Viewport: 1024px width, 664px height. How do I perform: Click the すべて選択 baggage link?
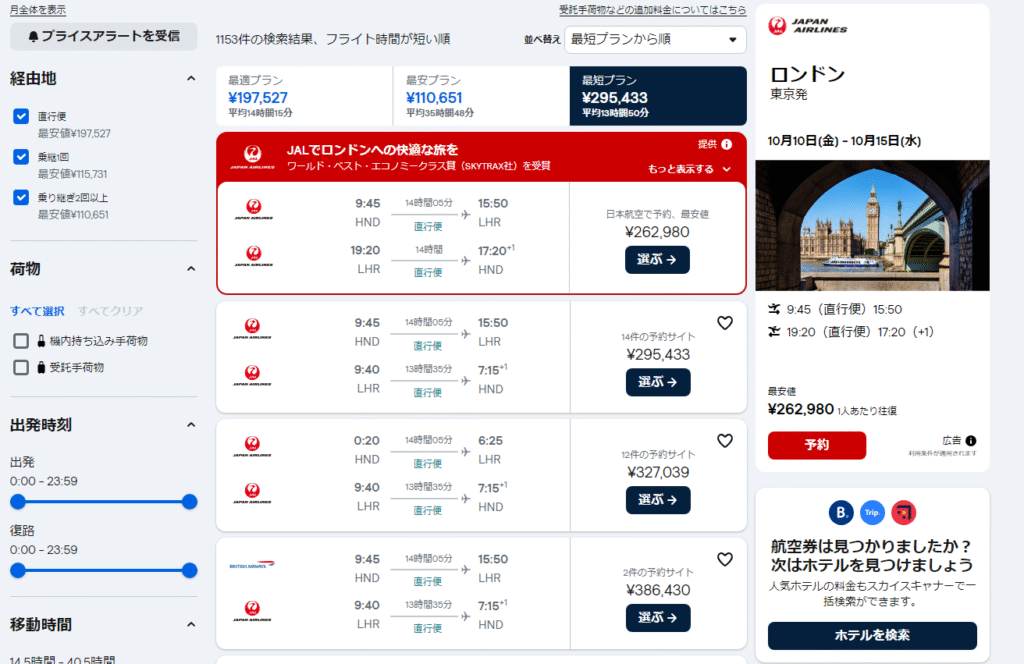pyautogui.click(x=37, y=311)
